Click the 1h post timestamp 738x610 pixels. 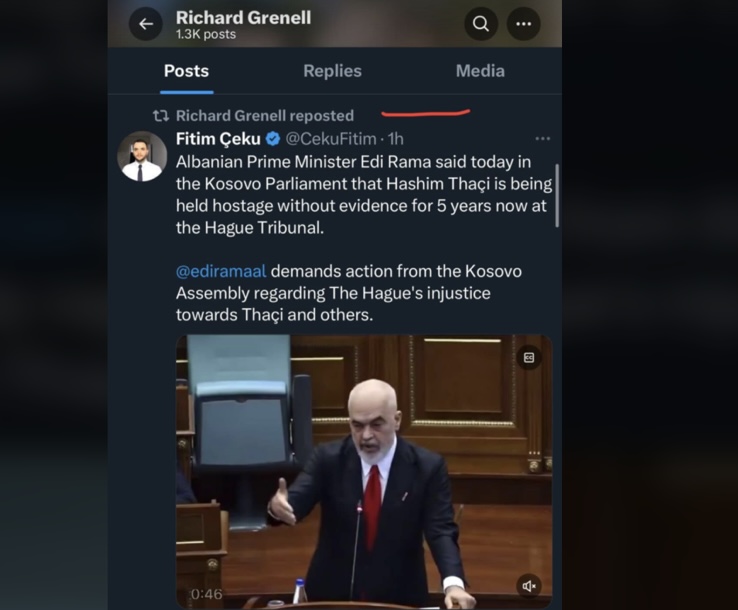396,139
